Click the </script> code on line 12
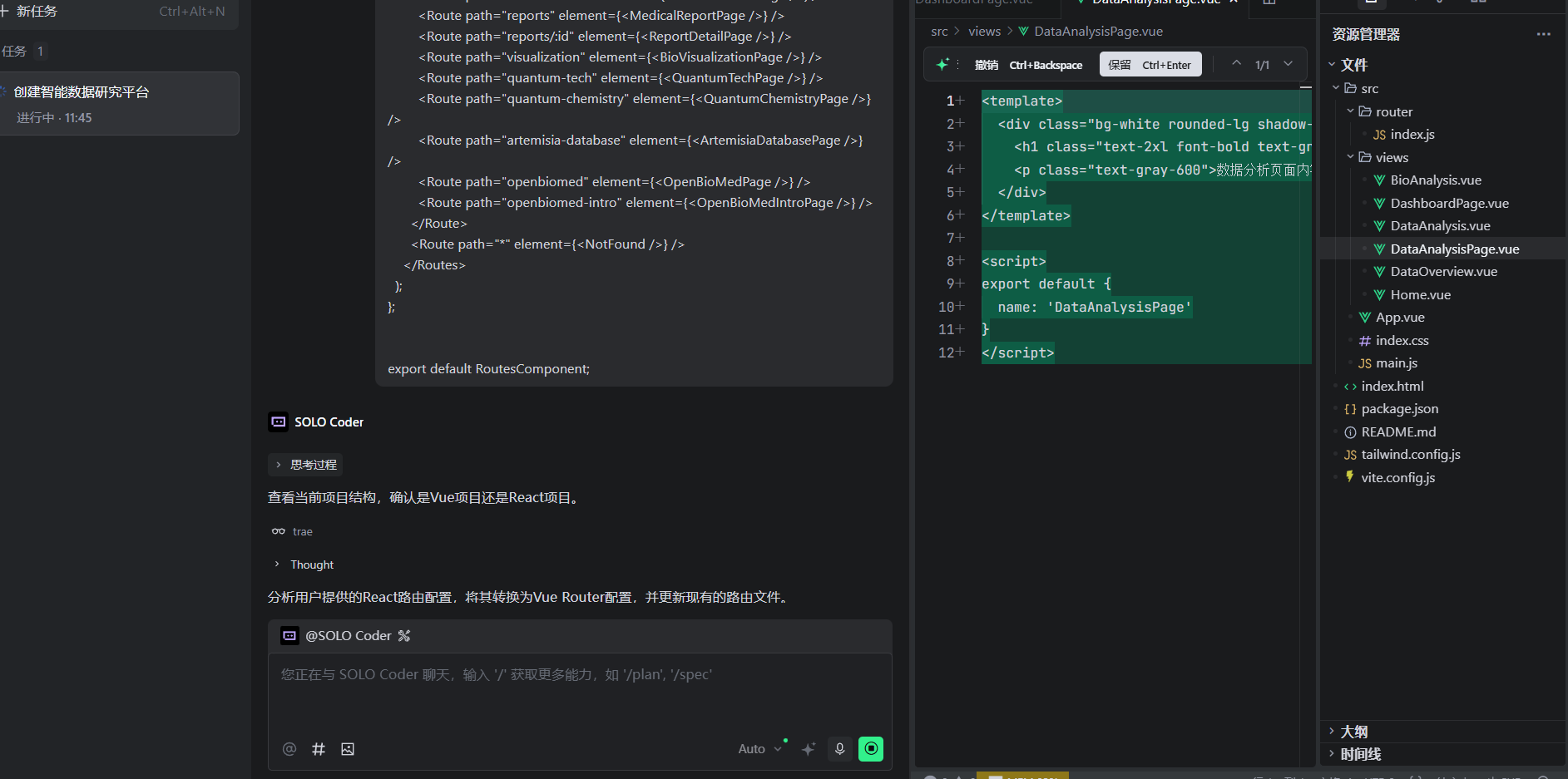Screen dimensions: 1568x779 coord(1018,353)
